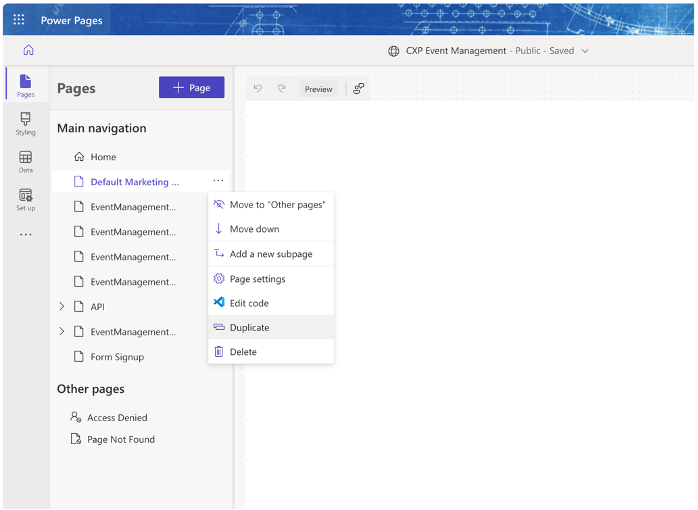Click the Default Marketing page file icon
Screen dimensions: 698x510
(78, 182)
